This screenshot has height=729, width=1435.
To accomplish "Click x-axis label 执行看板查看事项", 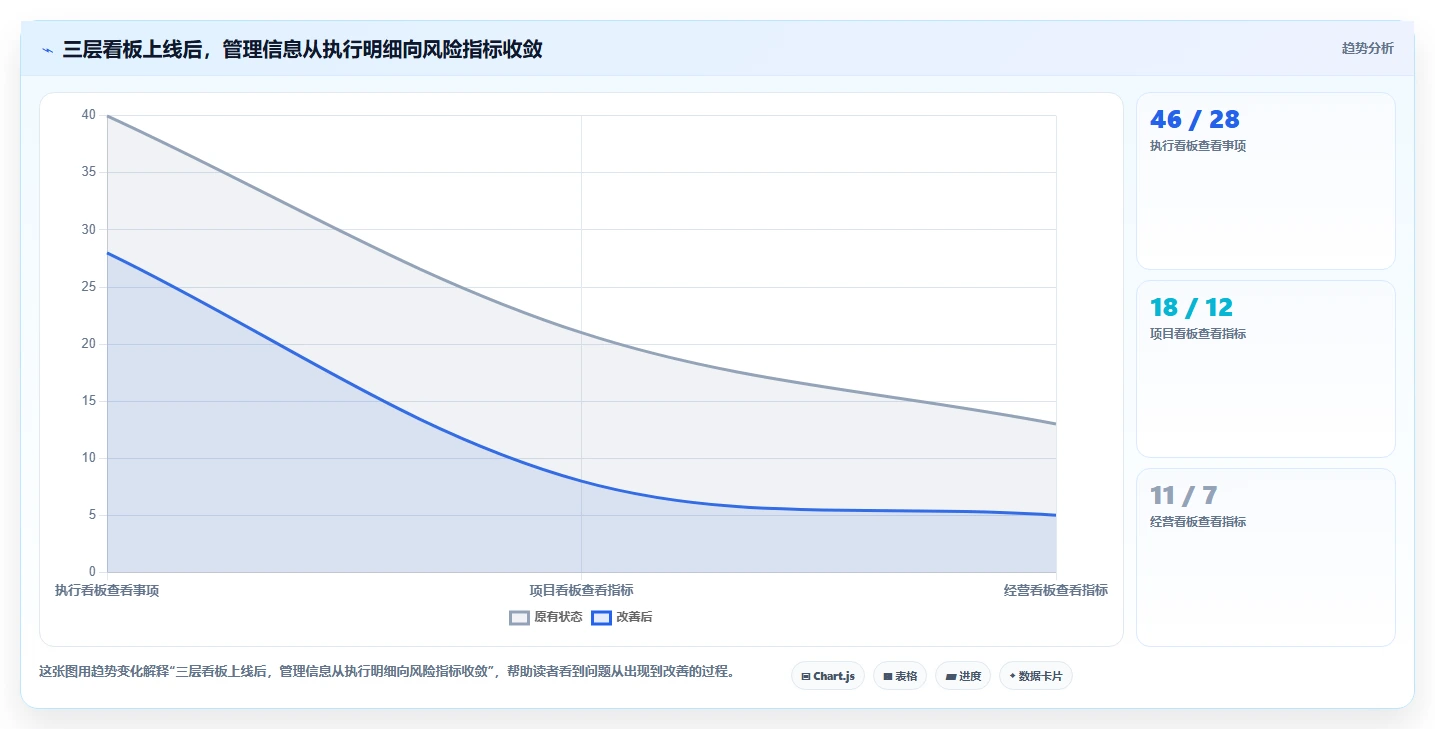I will (107, 590).
